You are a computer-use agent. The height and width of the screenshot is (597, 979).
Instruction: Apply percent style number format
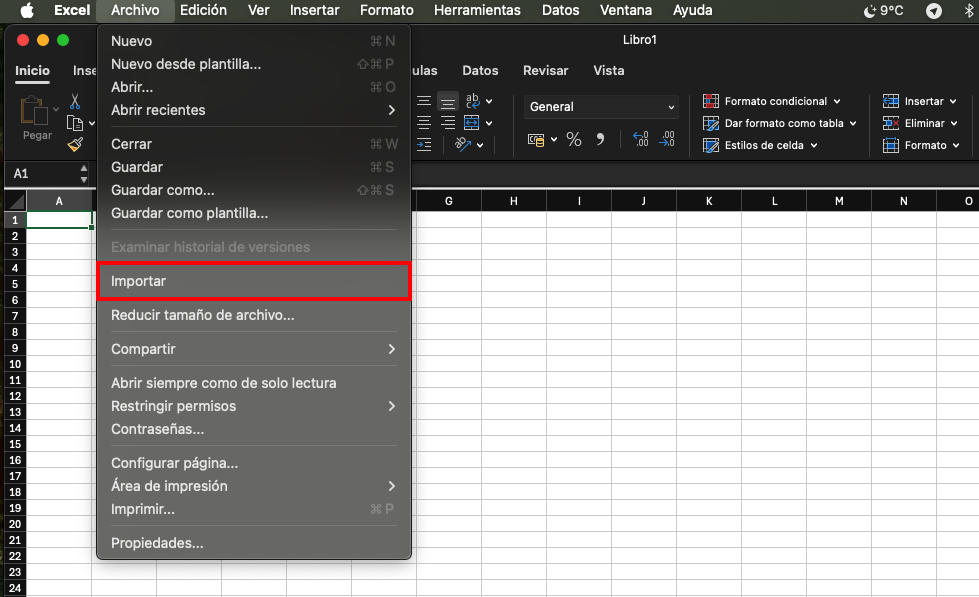(574, 140)
